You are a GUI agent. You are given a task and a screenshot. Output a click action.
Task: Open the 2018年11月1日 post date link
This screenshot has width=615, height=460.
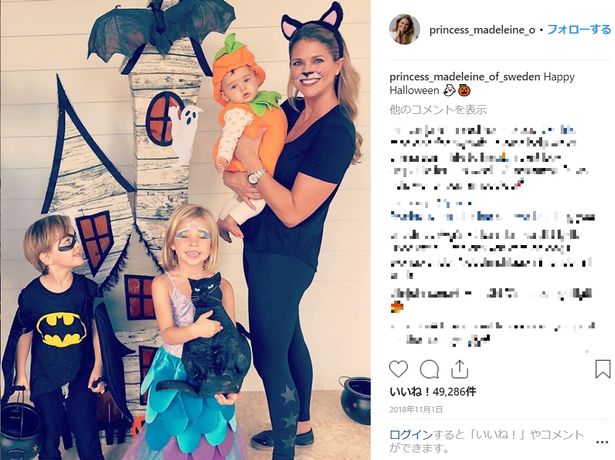[x=416, y=409]
